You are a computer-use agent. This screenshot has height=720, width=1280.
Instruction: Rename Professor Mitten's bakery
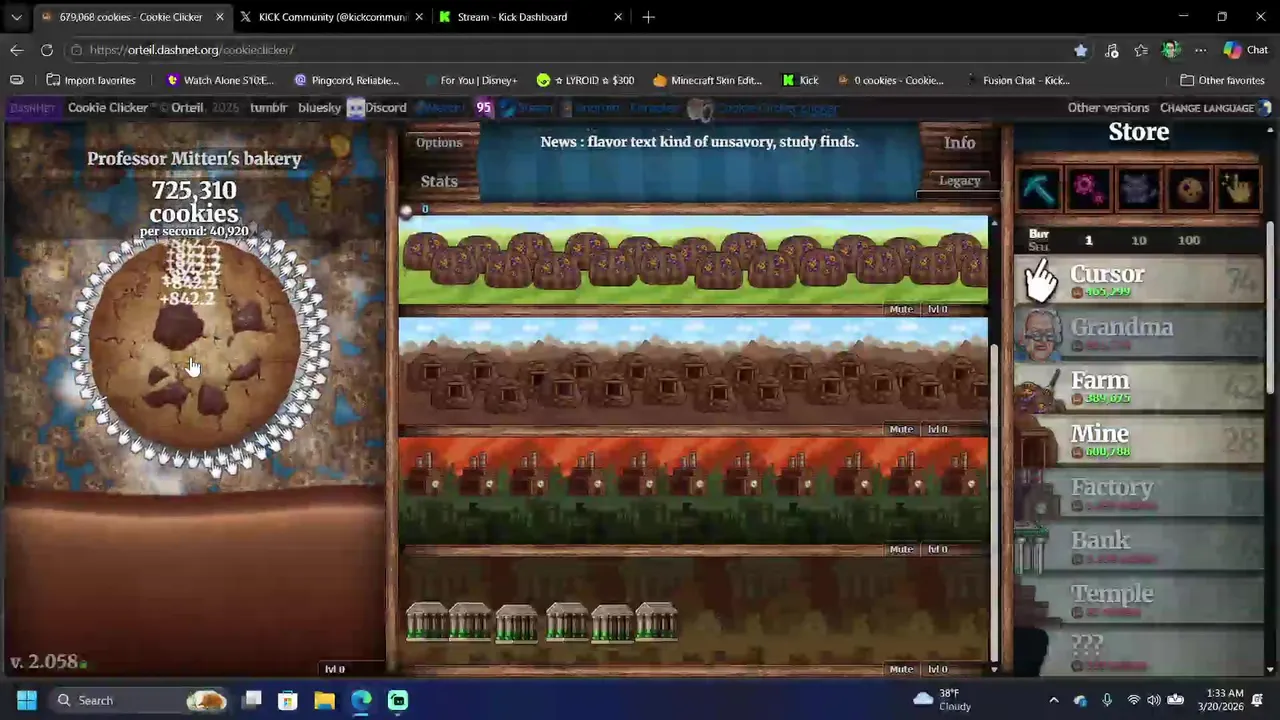[x=194, y=158]
